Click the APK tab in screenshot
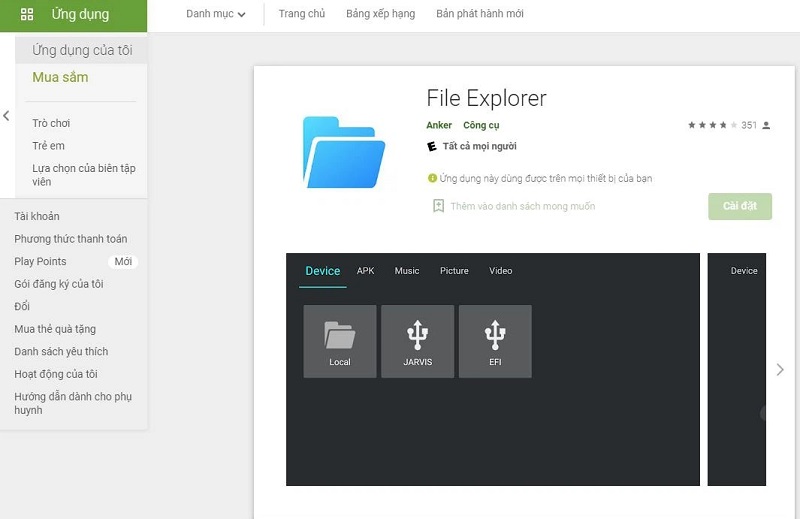 [365, 271]
